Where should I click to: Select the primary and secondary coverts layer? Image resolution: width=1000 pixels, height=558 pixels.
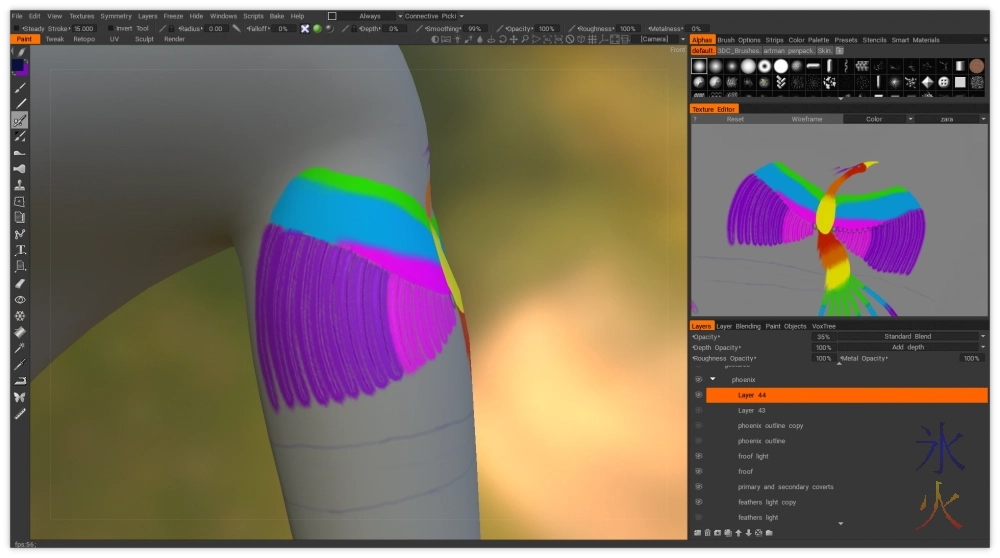coord(785,487)
